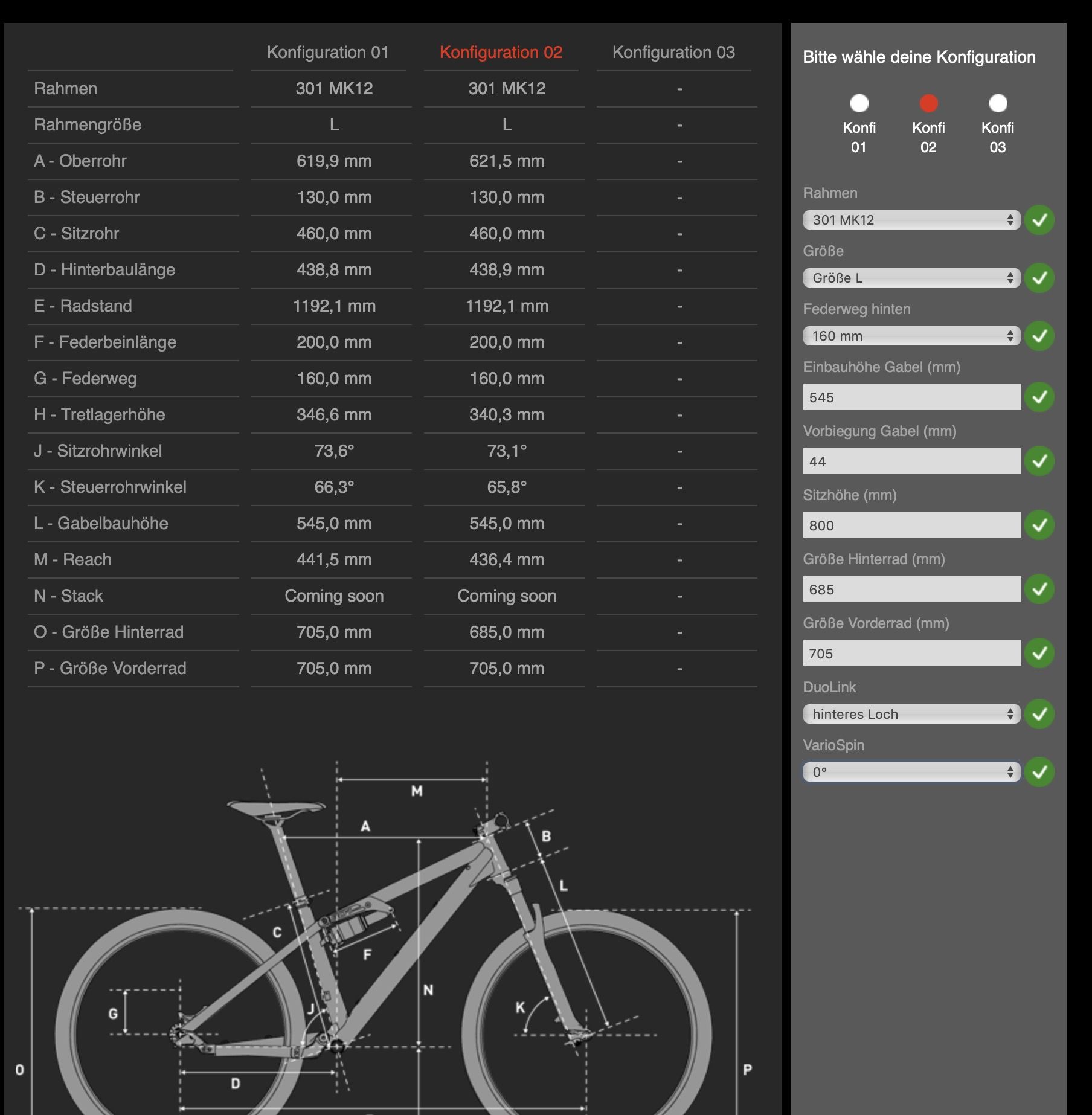This screenshot has width=1092, height=1115.
Task: Click the green checkmark next to Größe Hinterrad field
Action: pos(1039,589)
